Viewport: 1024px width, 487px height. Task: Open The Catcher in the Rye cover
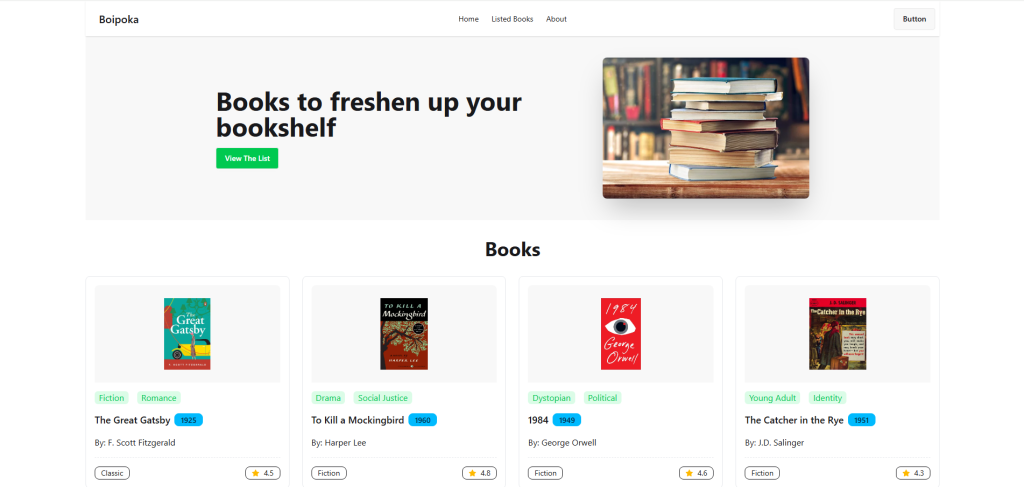(x=838, y=334)
